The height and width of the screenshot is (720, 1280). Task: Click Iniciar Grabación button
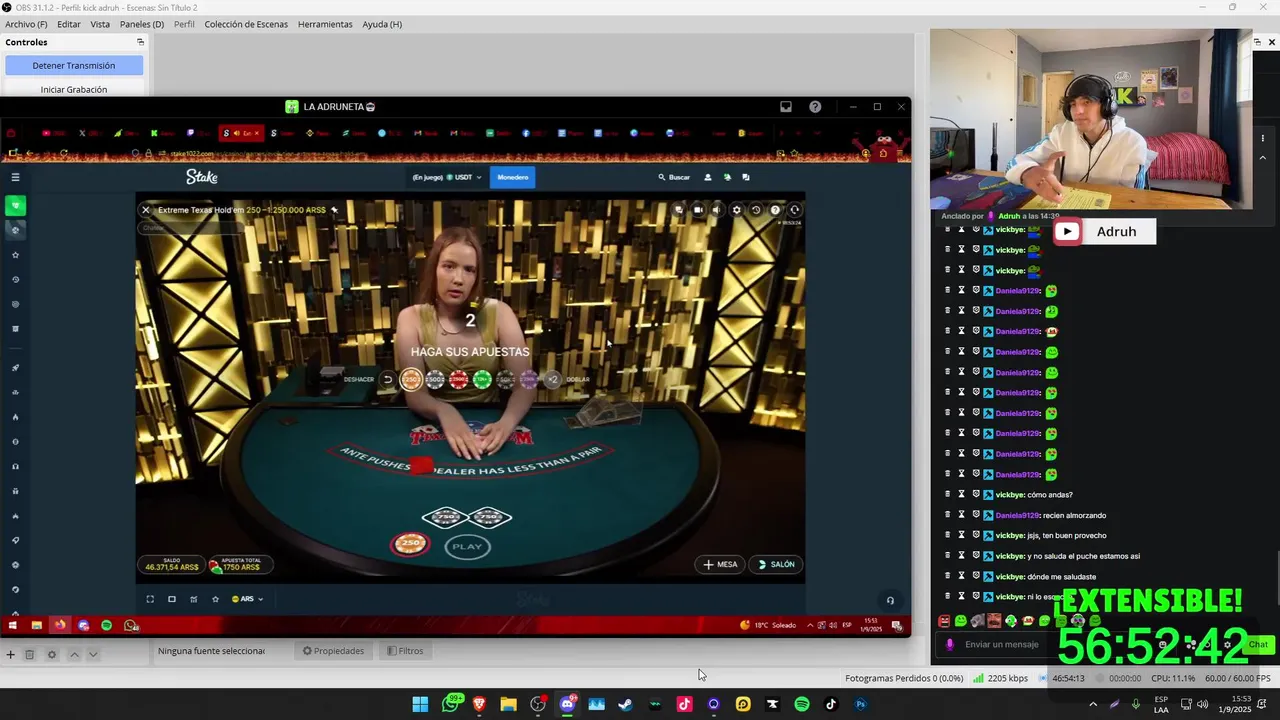coord(74,89)
